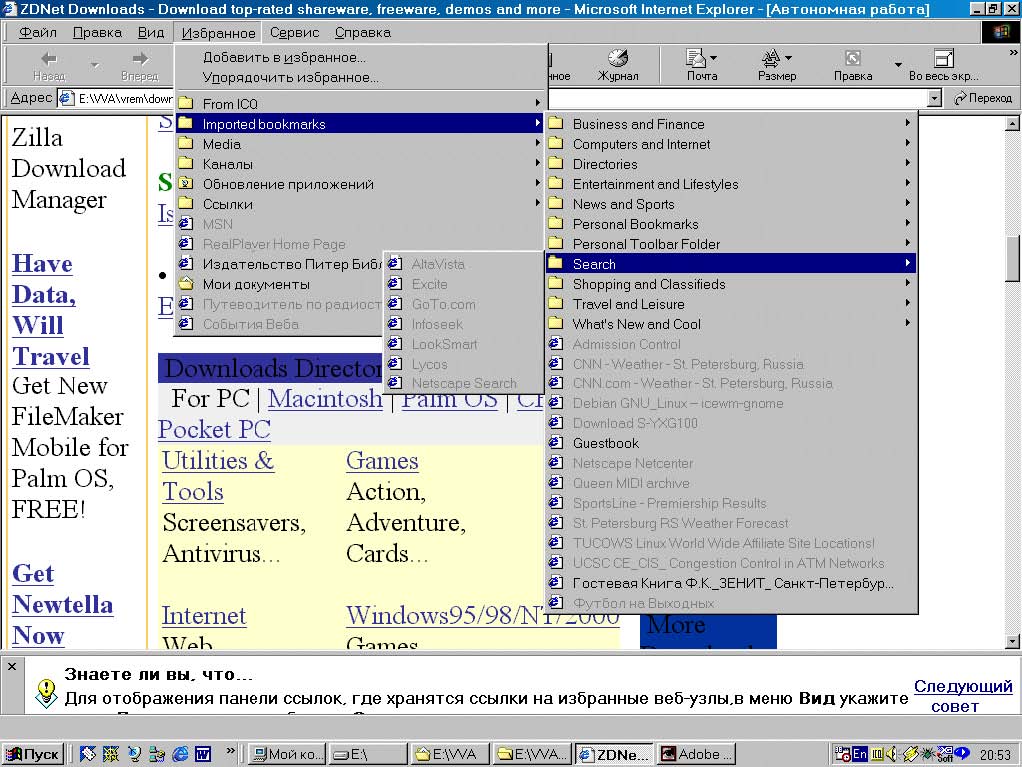Expand Travel and Leisure folder

731,304
